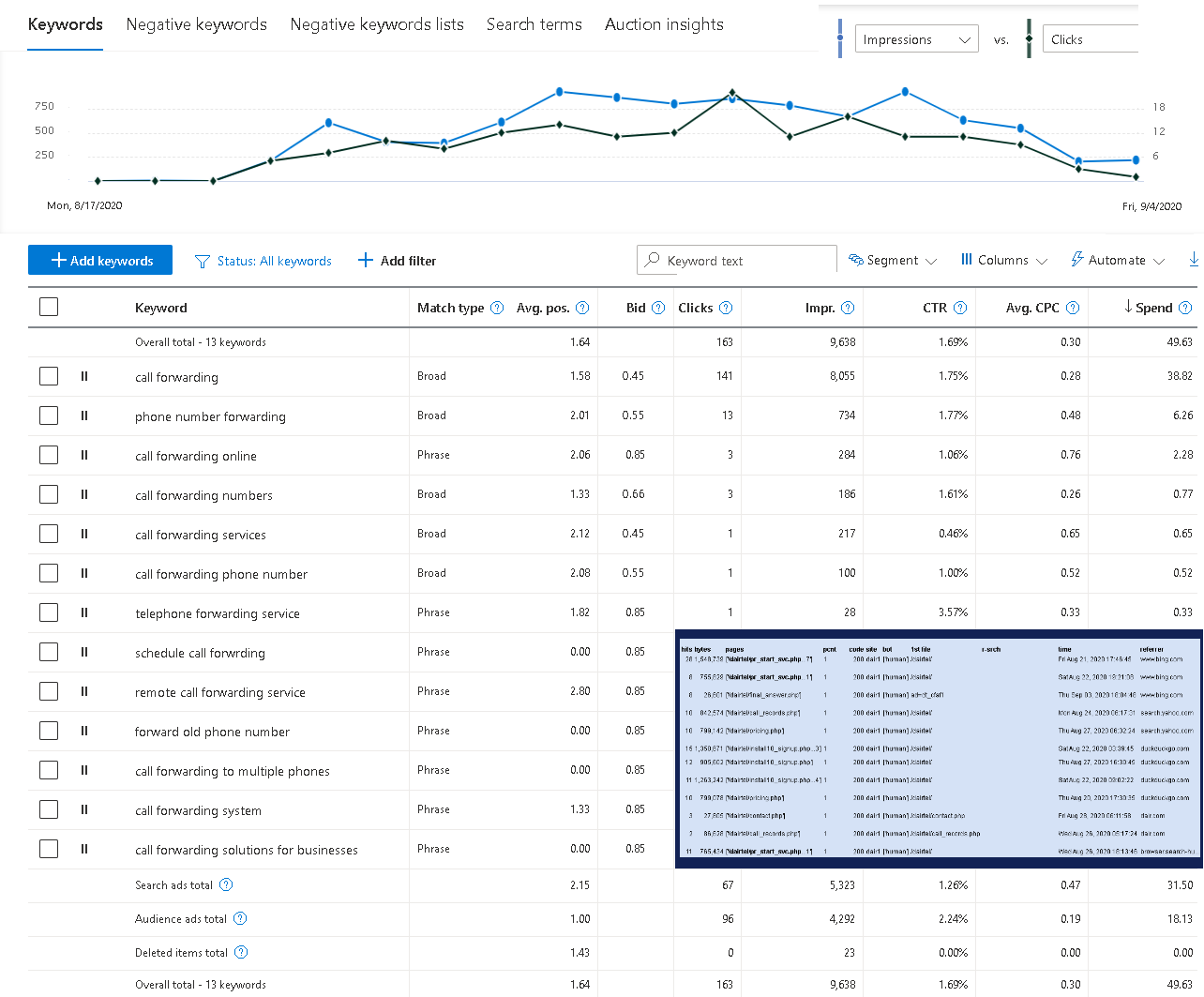The height and width of the screenshot is (997, 1204).
Task: Click the Add keywords button
Action: [x=100, y=260]
